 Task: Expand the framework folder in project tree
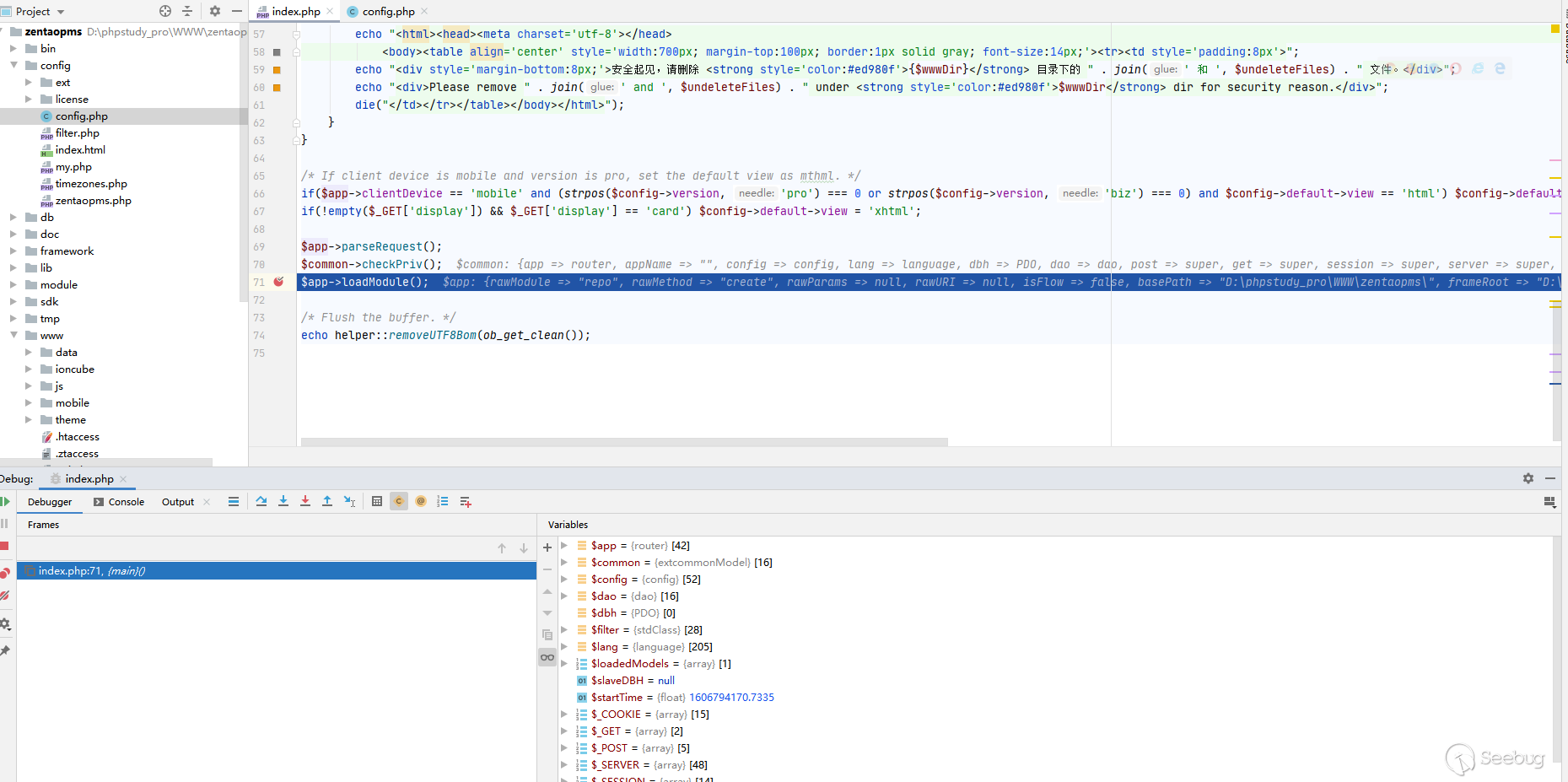[13, 251]
